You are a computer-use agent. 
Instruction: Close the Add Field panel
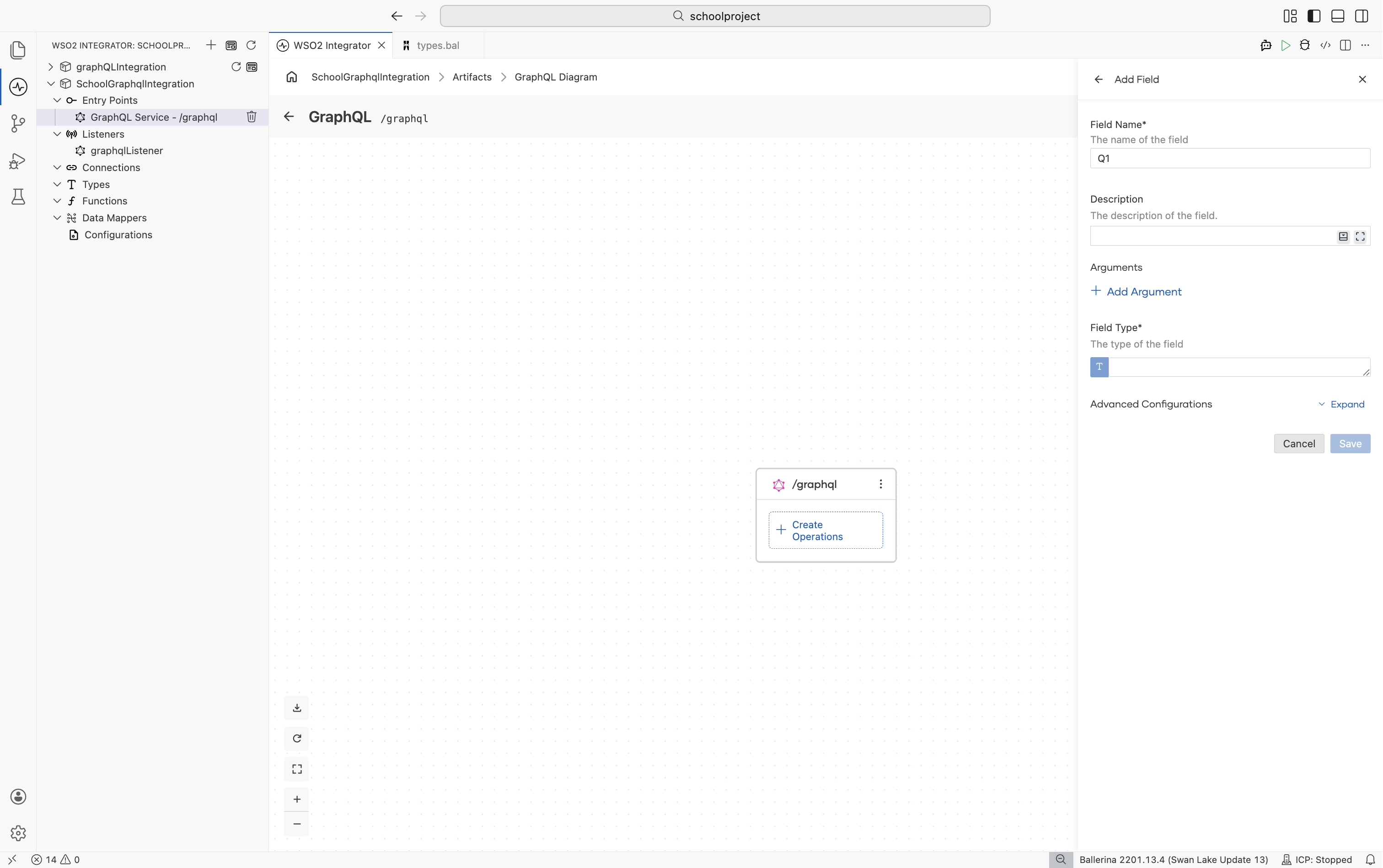1362,79
